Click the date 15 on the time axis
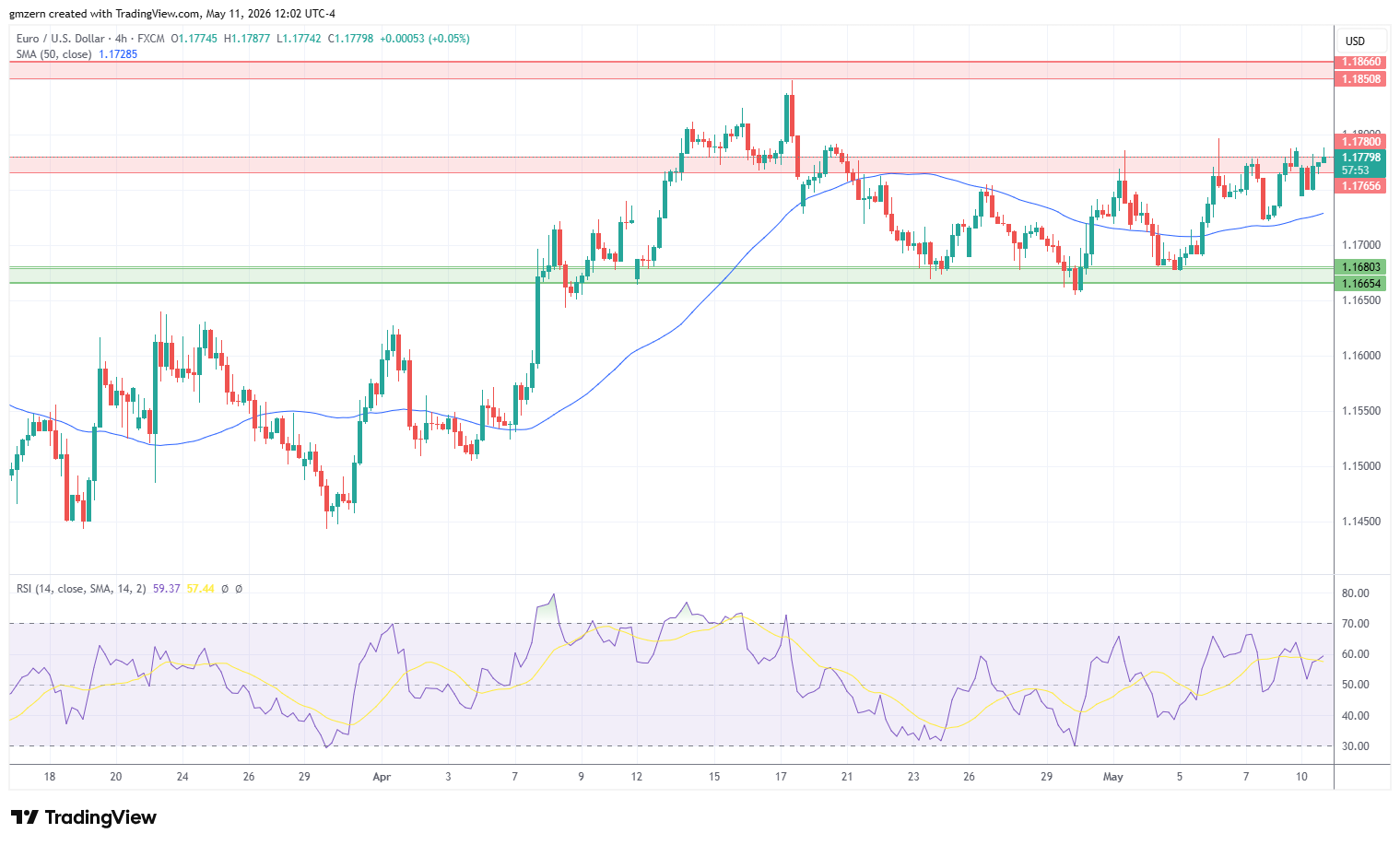Viewport: 1400px width, 845px height. click(x=714, y=777)
